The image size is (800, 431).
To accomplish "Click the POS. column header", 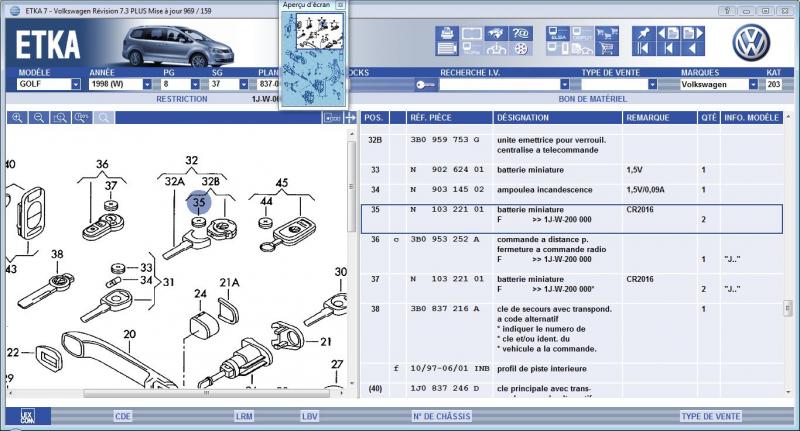I will 374,118.
